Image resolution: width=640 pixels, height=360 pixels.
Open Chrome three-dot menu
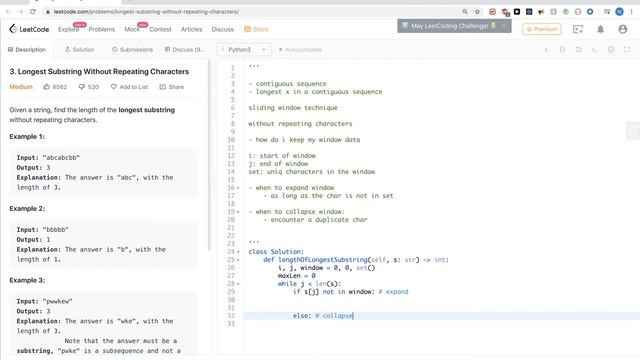632,12
